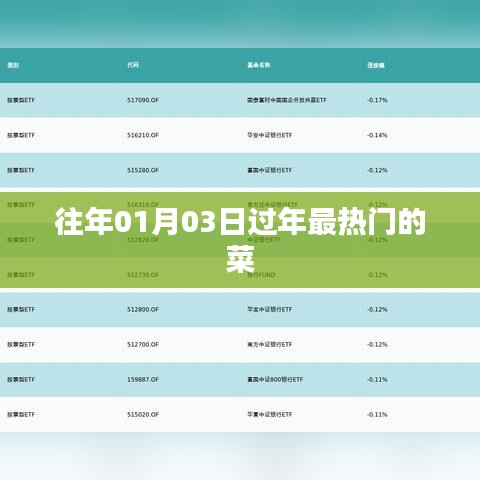The height and width of the screenshot is (480, 480).
Task: Click the -0.17% change value
Action: [x=377, y=100]
